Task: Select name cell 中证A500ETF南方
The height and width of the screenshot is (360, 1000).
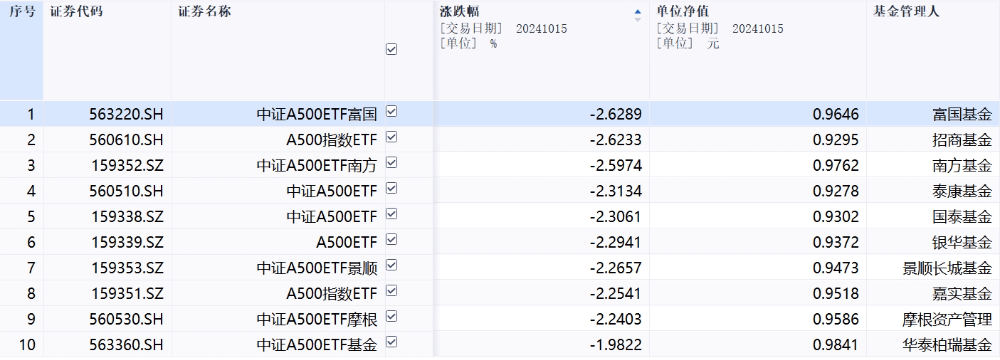Action: click(317, 166)
